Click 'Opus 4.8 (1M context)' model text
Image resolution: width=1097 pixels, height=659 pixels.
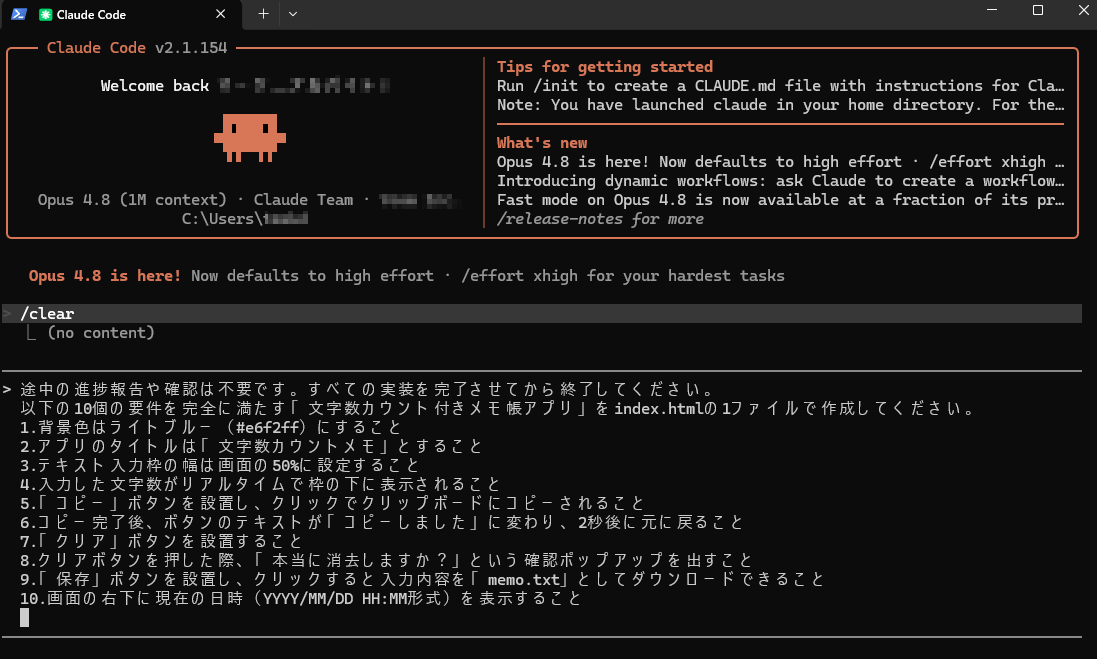pos(132,200)
